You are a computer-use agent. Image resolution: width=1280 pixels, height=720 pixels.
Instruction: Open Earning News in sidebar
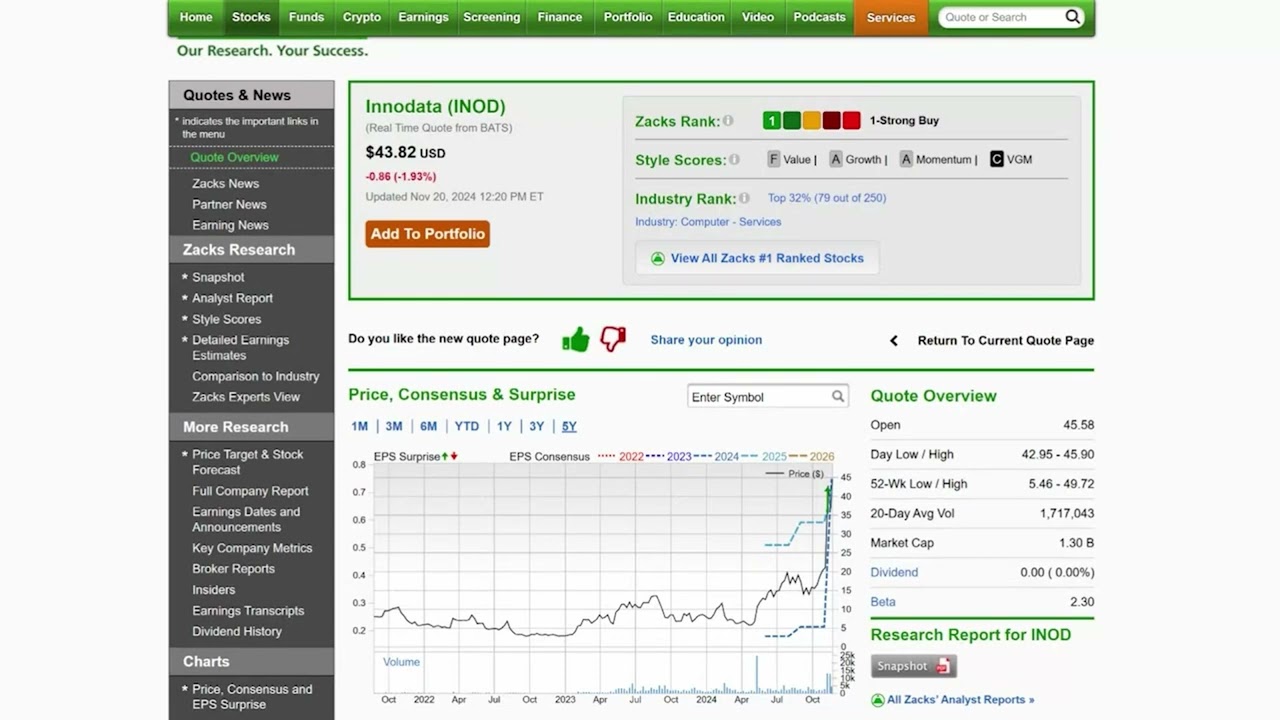(231, 226)
